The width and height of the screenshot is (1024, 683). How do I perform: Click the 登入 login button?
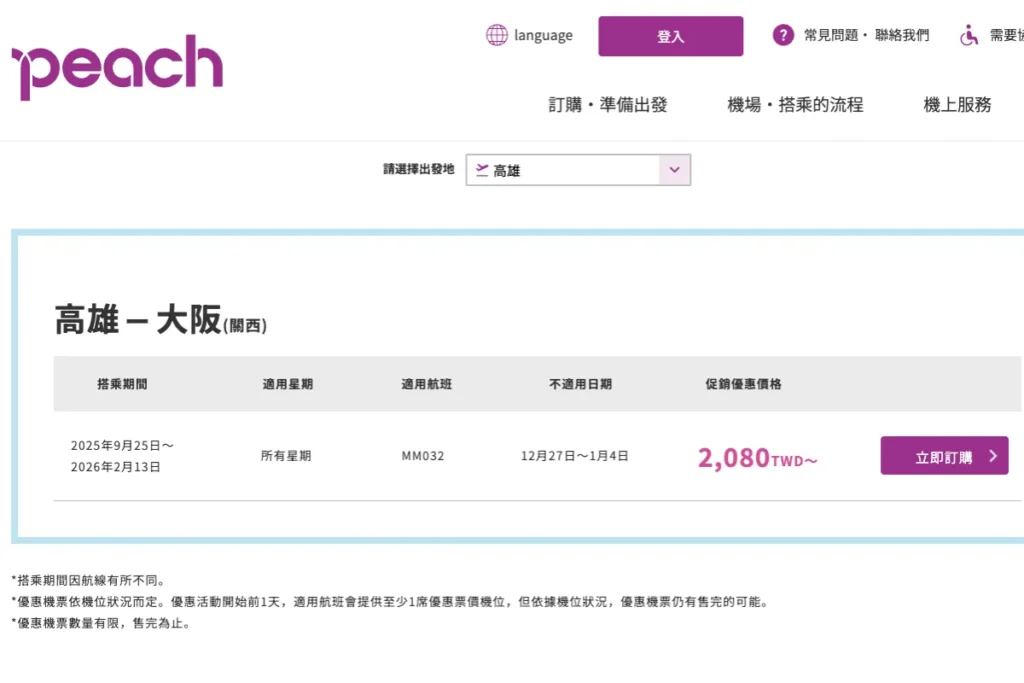(x=671, y=37)
